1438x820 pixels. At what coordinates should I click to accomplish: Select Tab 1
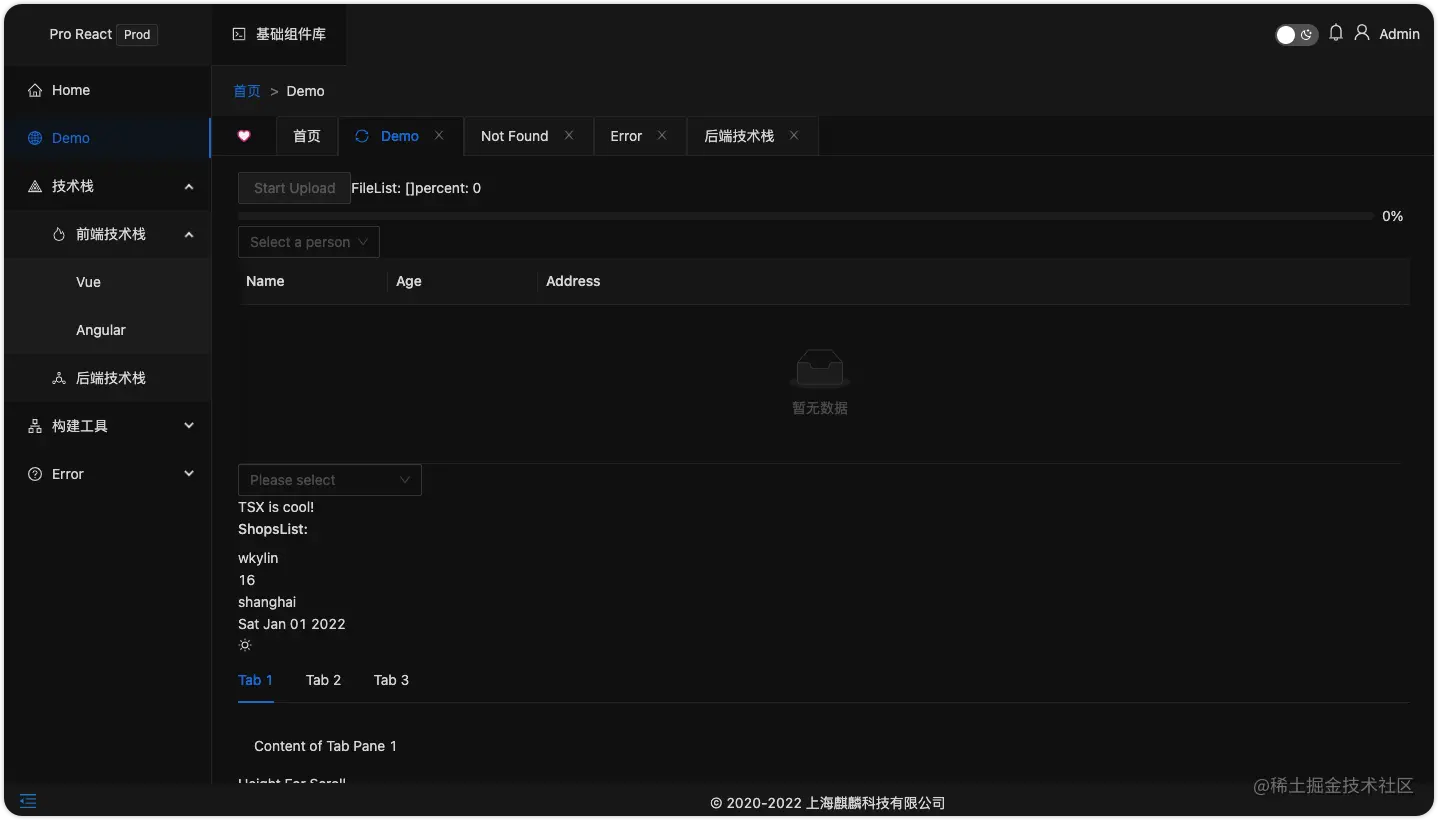256,680
